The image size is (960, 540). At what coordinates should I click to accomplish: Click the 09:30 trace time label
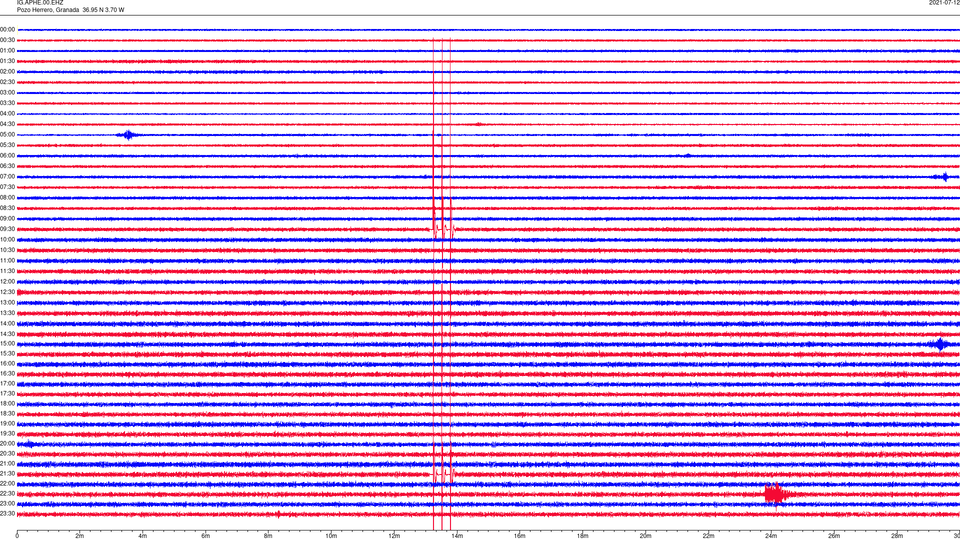tap(7, 229)
